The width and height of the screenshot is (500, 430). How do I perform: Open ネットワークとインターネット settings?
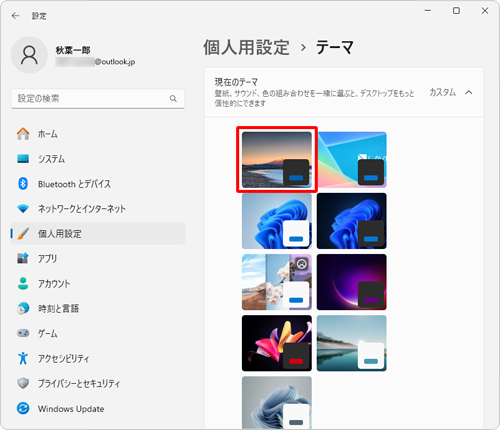coord(98,209)
